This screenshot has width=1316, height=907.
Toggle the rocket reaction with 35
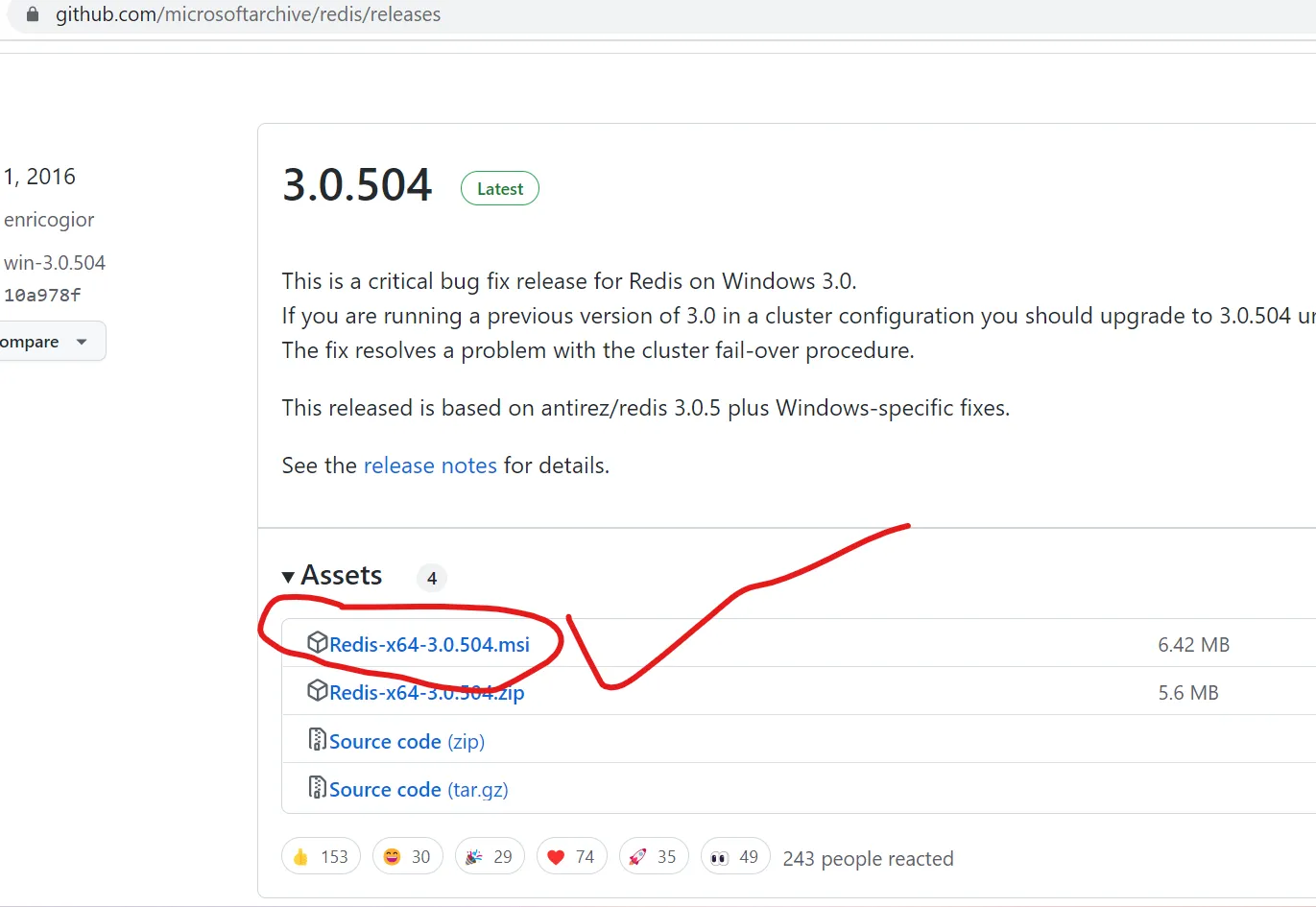pos(654,856)
